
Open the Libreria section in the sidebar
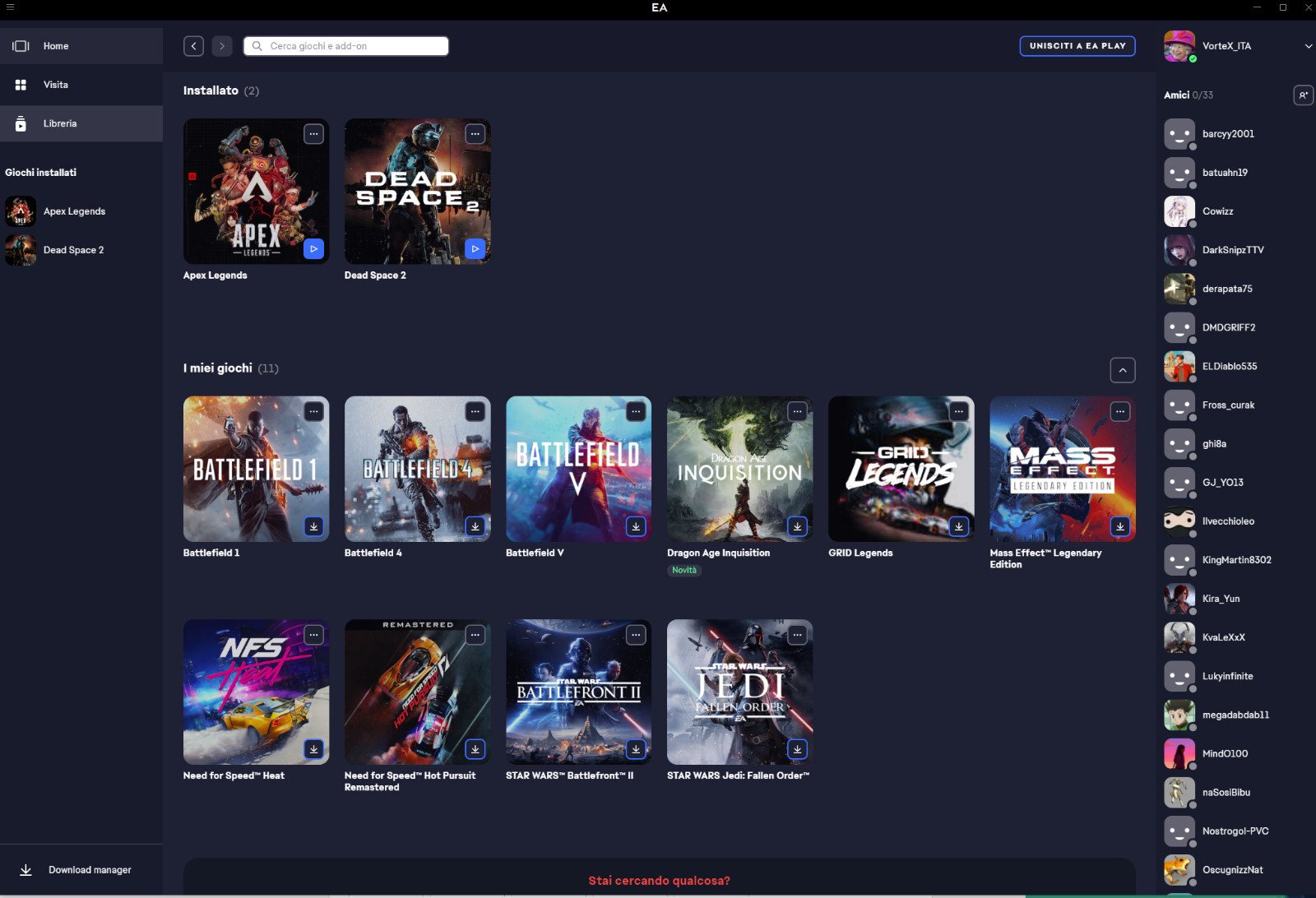click(x=59, y=123)
